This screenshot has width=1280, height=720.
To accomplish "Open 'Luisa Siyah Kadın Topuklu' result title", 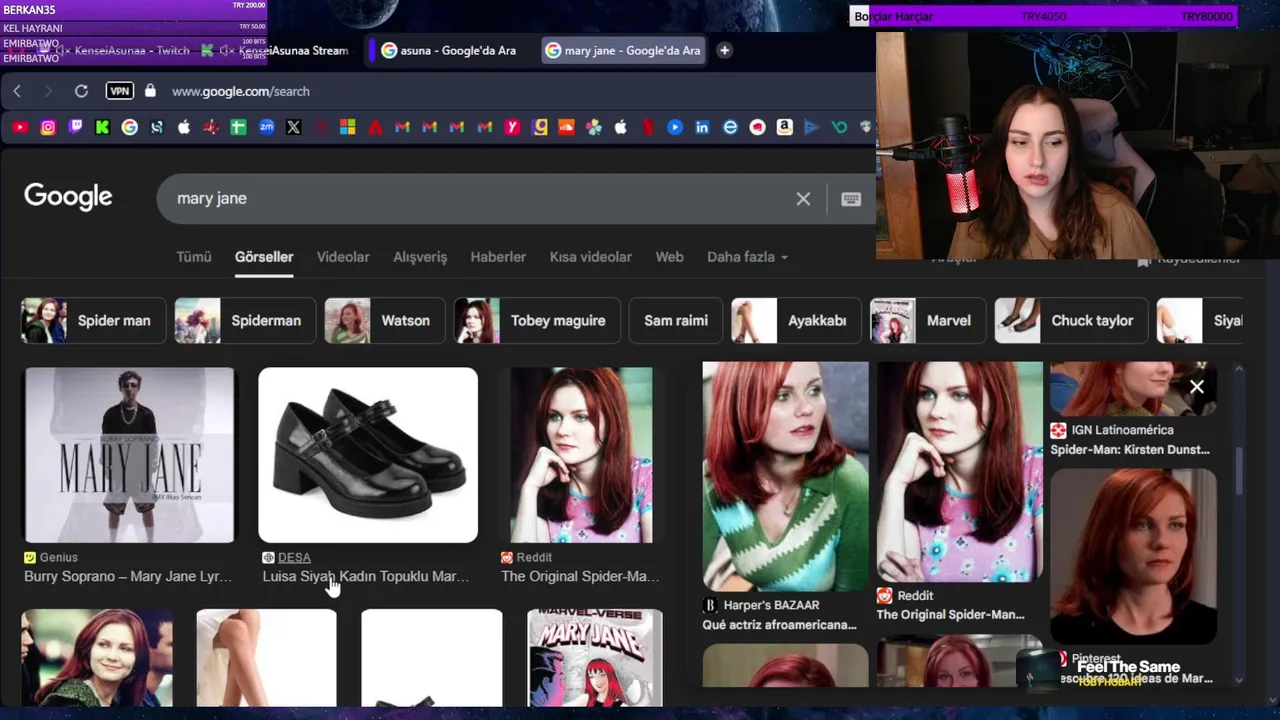I will [365, 576].
